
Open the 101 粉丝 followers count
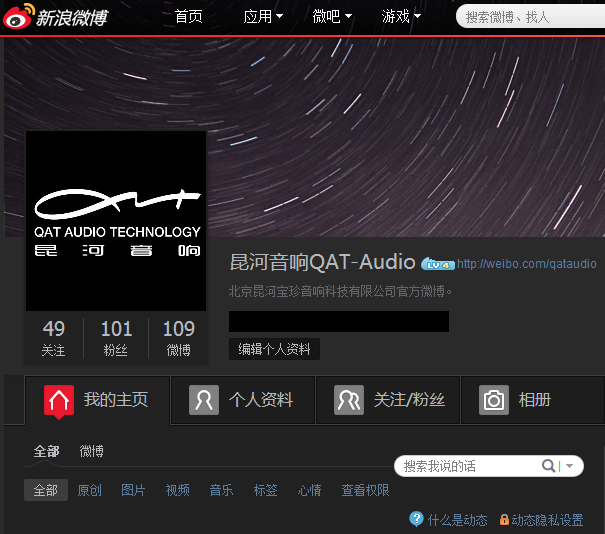click(x=116, y=338)
